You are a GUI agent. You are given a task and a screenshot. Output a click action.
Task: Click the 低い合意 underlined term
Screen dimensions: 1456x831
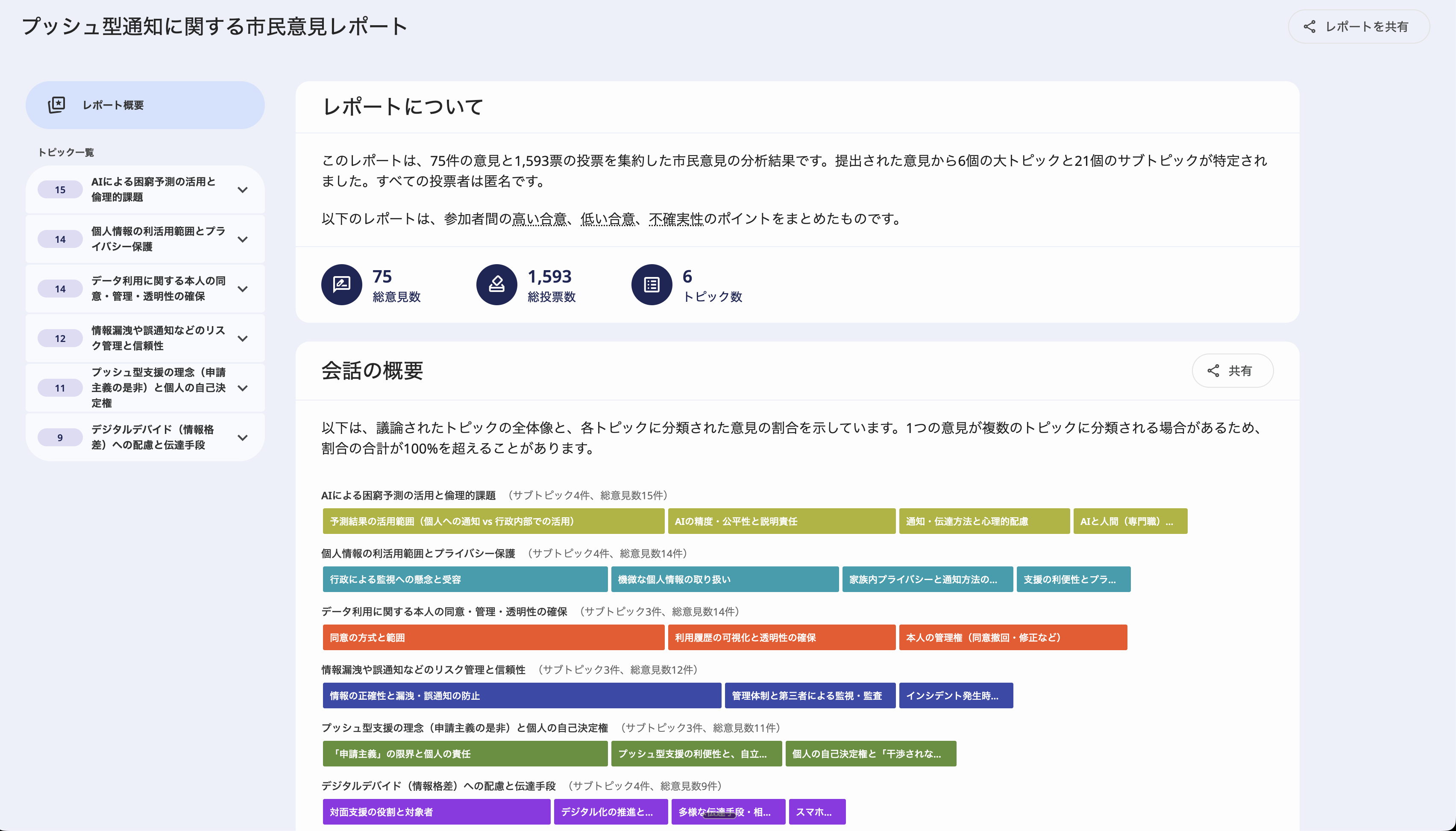[608, 218]
